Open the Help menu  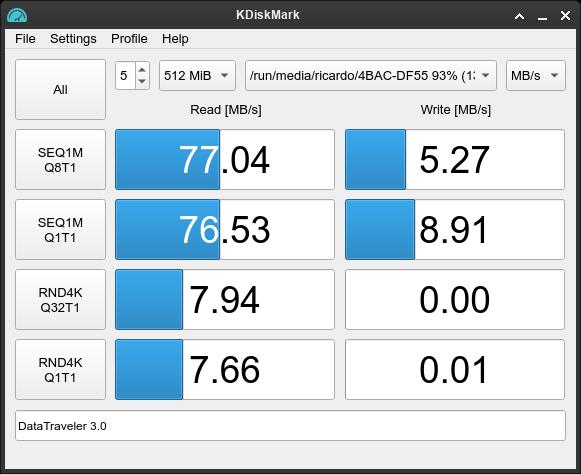pyautogui.click(x=175, y=39)
